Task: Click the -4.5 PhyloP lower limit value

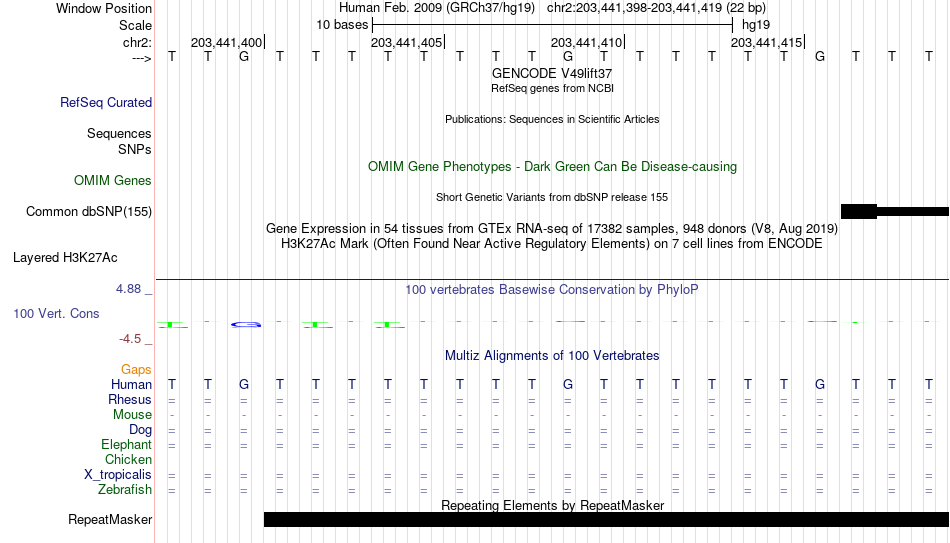Action: 130,339
